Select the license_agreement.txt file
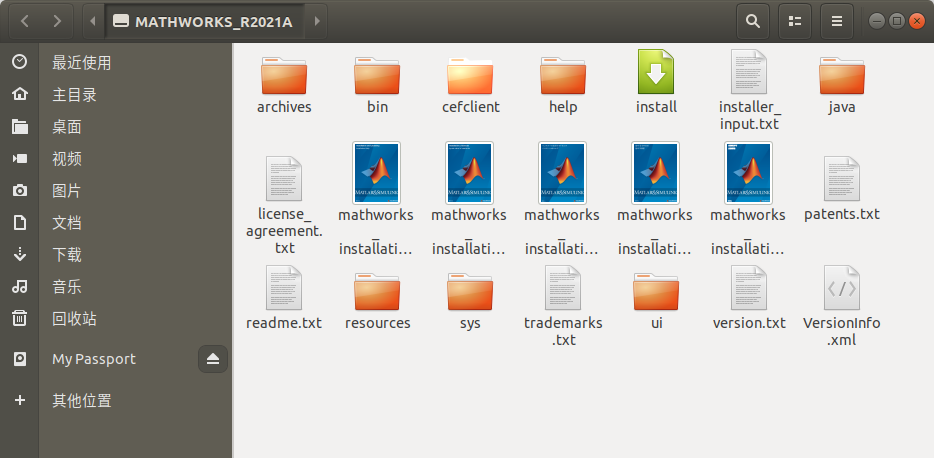Viewport: 934px width, 458px height. 284,205
